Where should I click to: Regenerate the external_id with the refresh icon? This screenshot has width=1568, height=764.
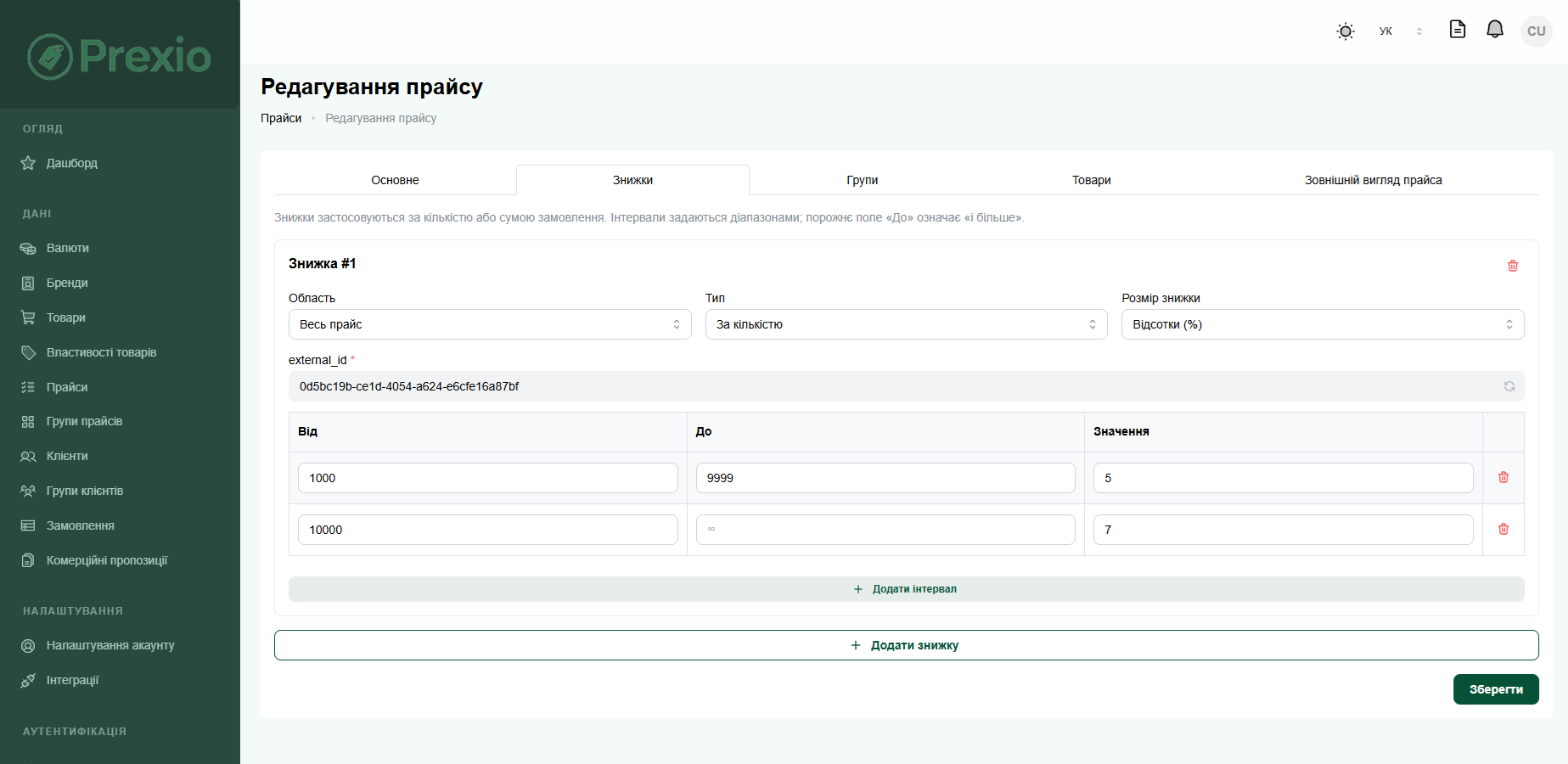(x=1509, y=386)
